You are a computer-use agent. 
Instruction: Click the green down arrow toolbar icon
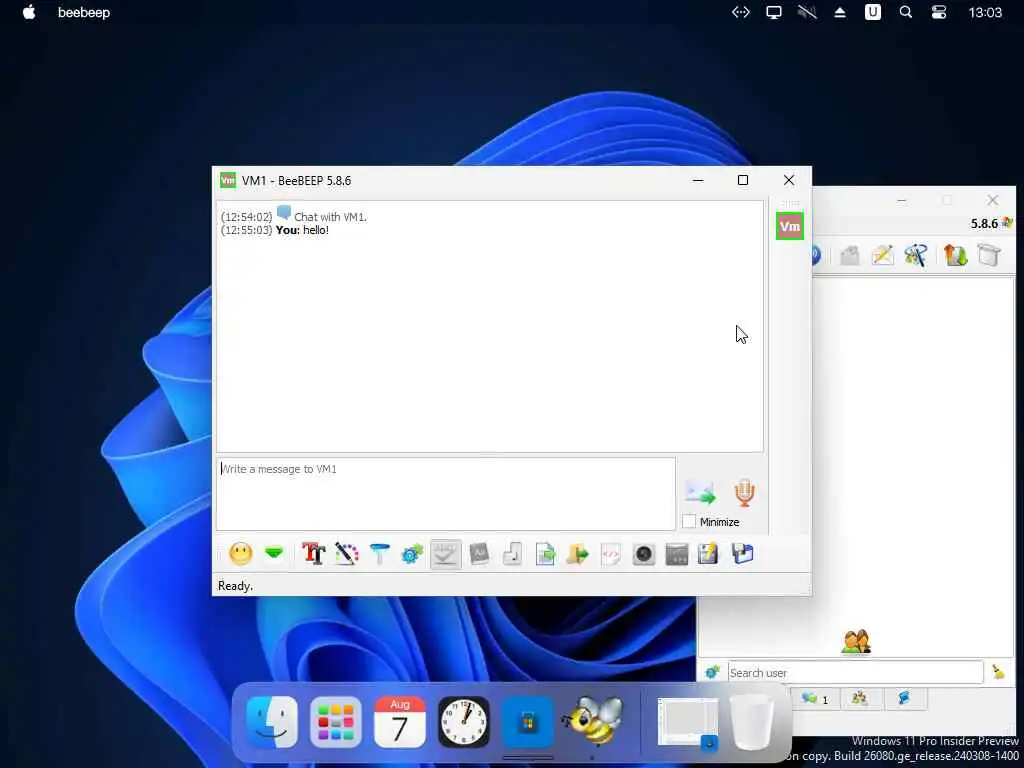point(274,554)
